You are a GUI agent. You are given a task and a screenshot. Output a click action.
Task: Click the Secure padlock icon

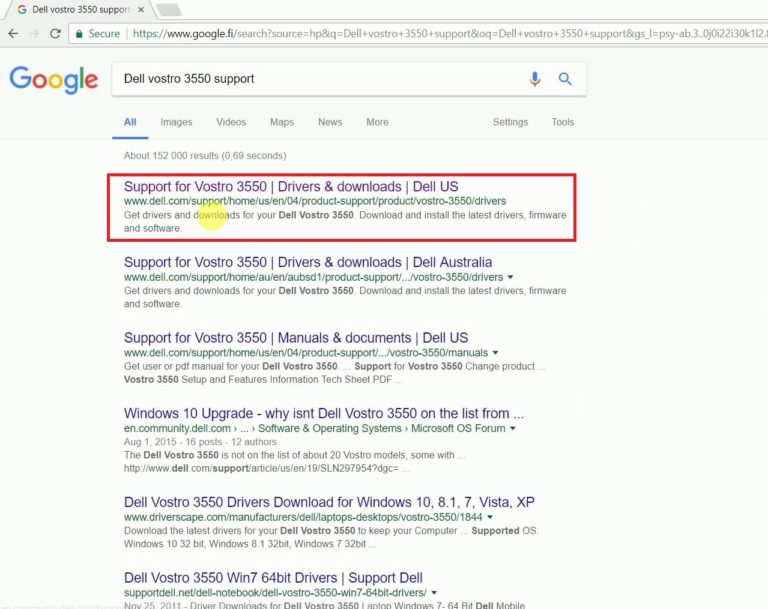click(80, 33)
